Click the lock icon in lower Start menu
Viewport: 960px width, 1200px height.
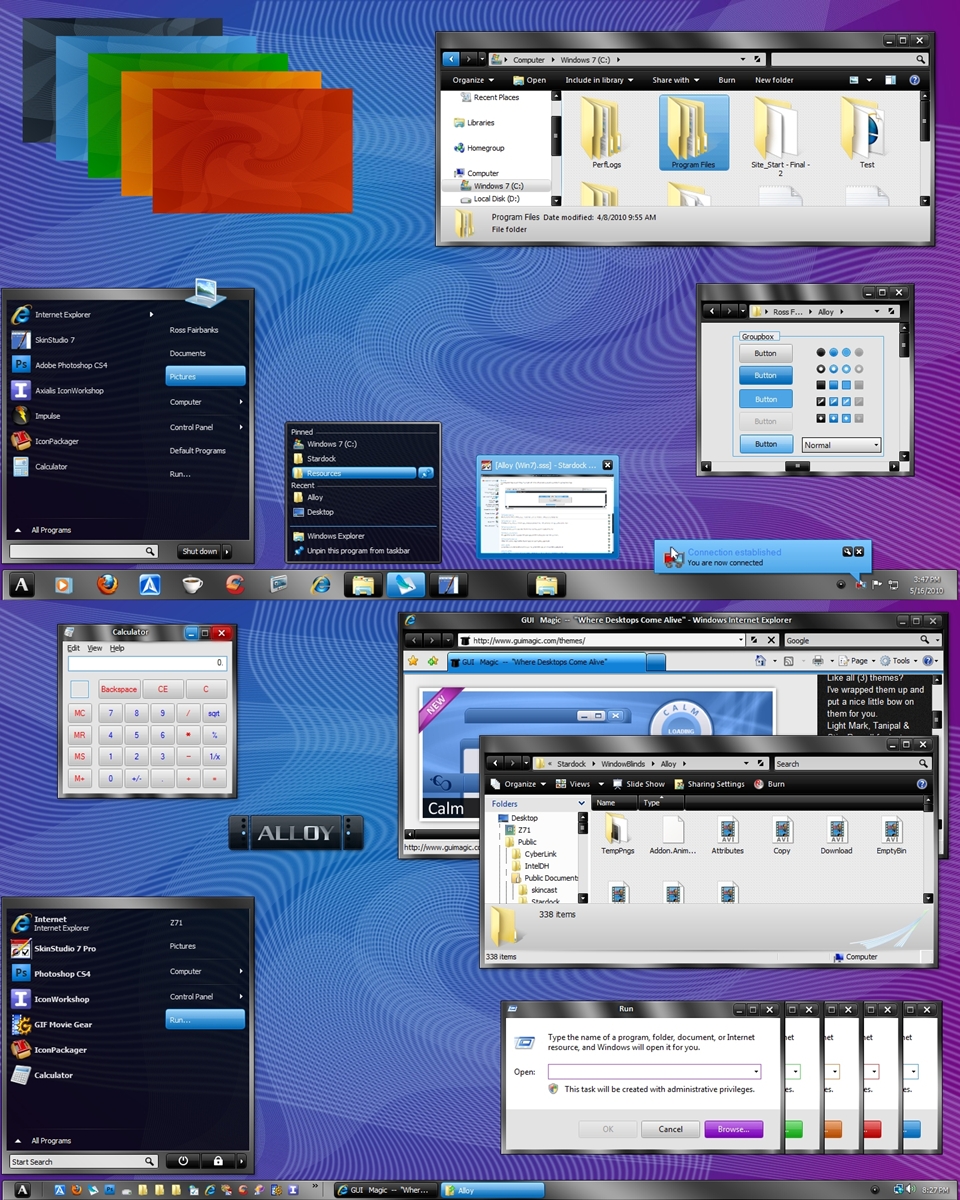(x=218, y=1161)
